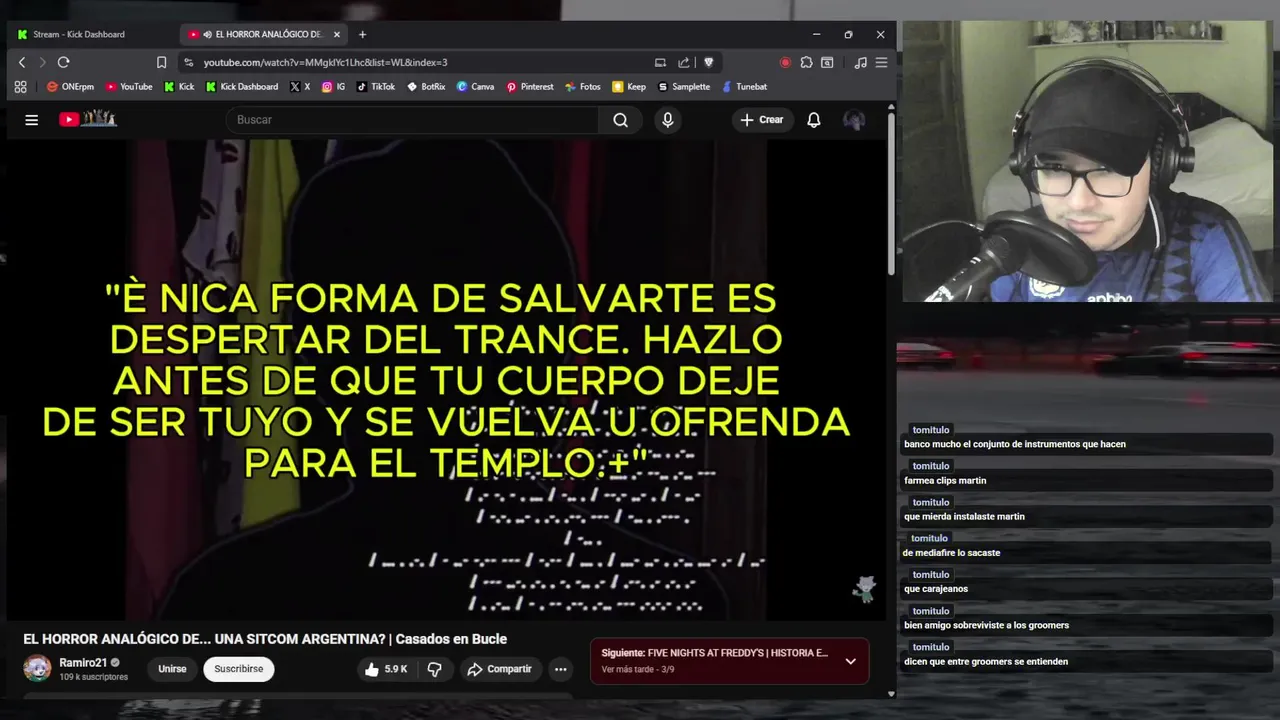Expand the Siguiente playlist panel chevron
1280x720 pixels.
[x=850, y=661]
